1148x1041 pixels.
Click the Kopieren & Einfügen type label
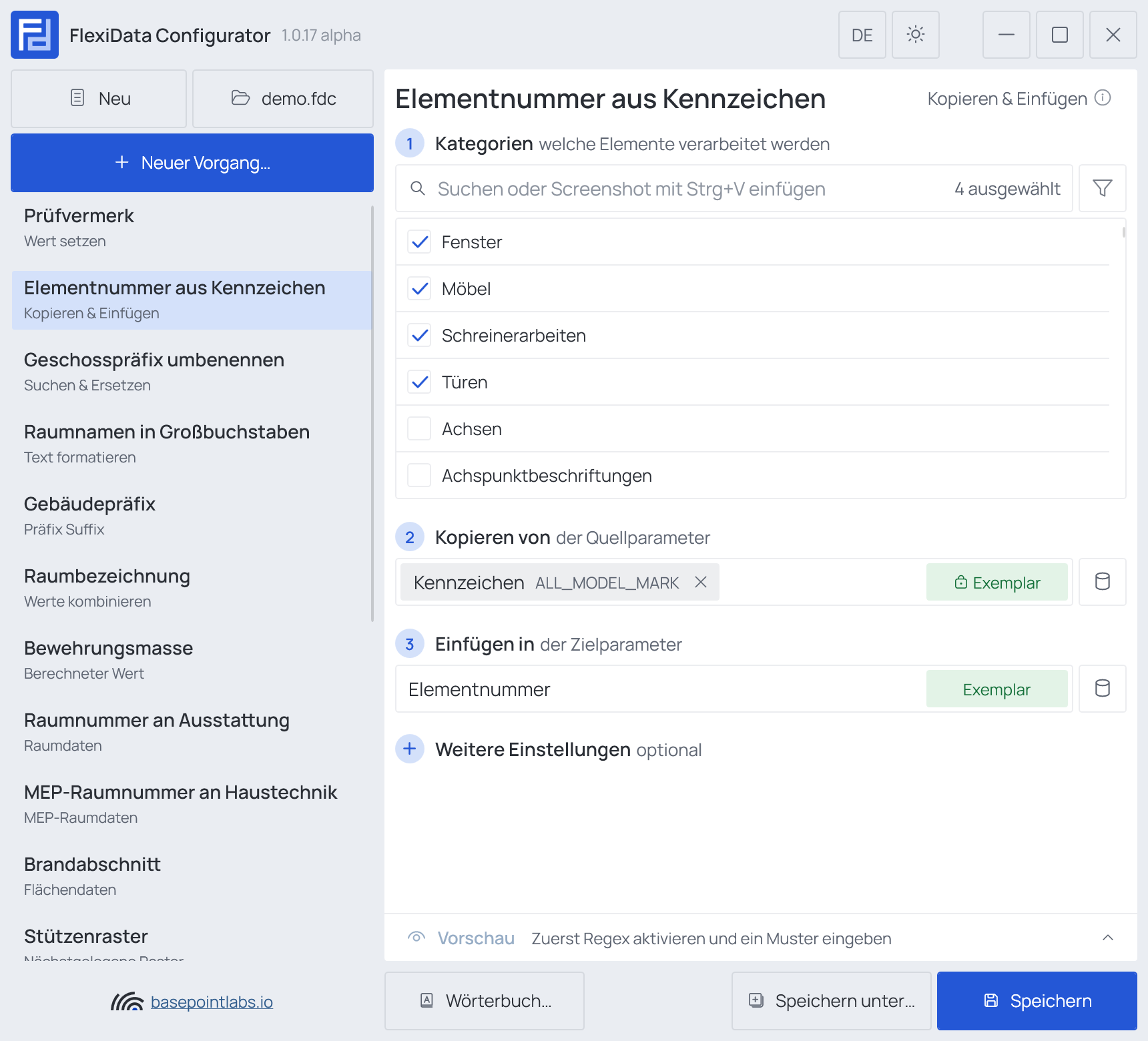[x=1008, y=99]
